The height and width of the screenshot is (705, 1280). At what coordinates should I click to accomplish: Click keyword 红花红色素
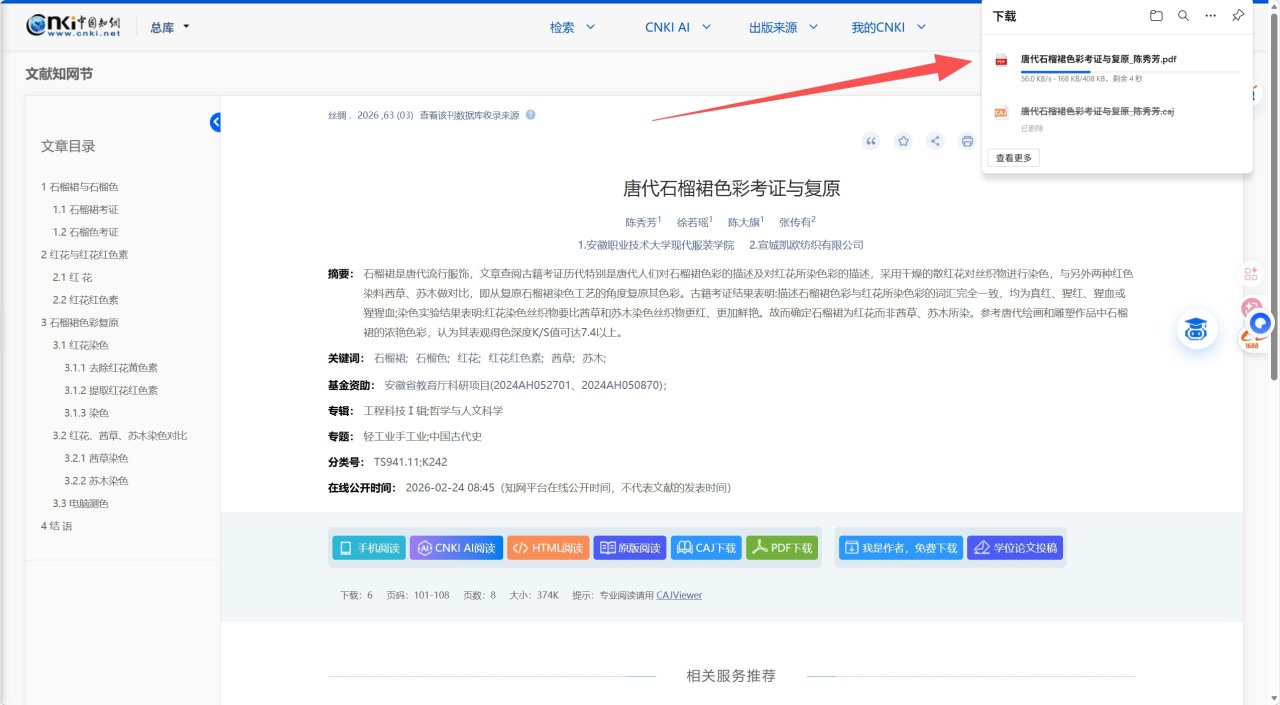tap(515, 358)
